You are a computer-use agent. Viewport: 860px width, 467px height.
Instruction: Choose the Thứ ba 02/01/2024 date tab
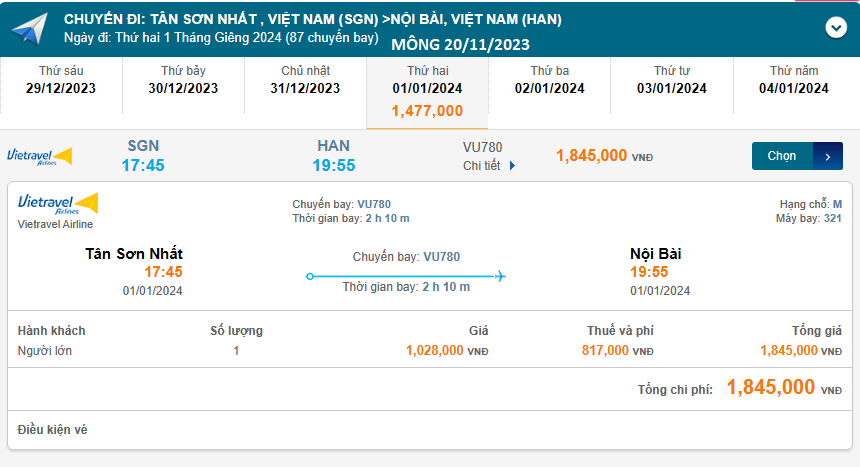tap(549, 80)
